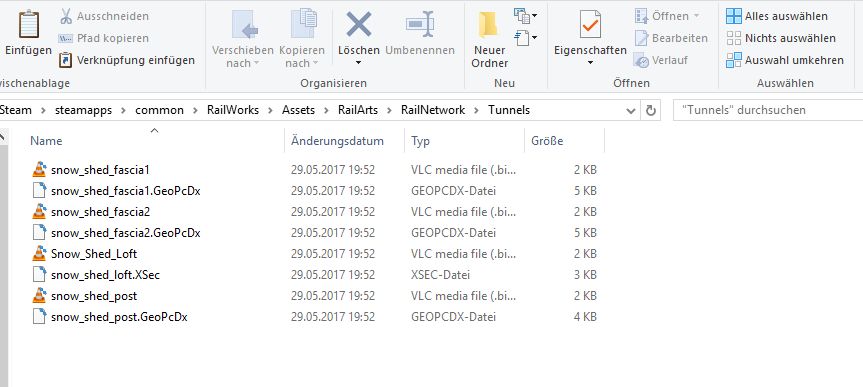863x387 pixels.
Task: Click Verknüpfung einfügen shortcut icon
Action: tap(65, 60)
